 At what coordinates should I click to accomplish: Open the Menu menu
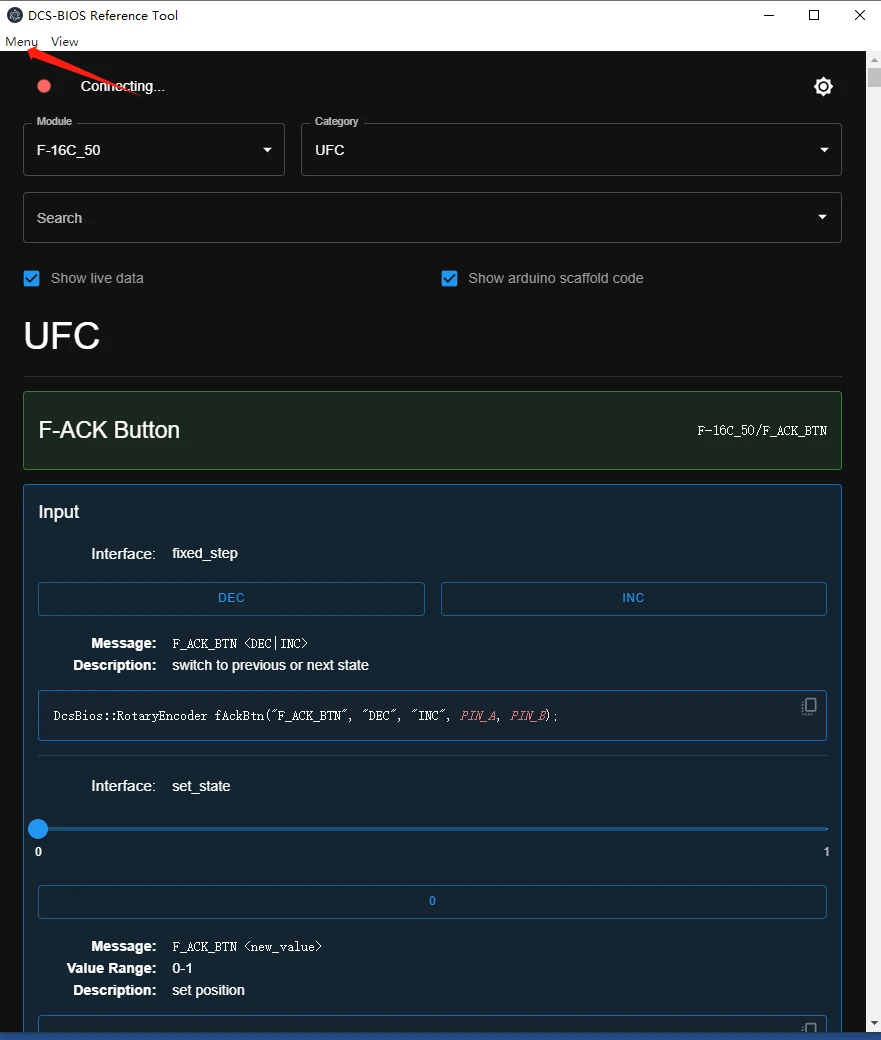pyautogui.click(x=21, y=42)
